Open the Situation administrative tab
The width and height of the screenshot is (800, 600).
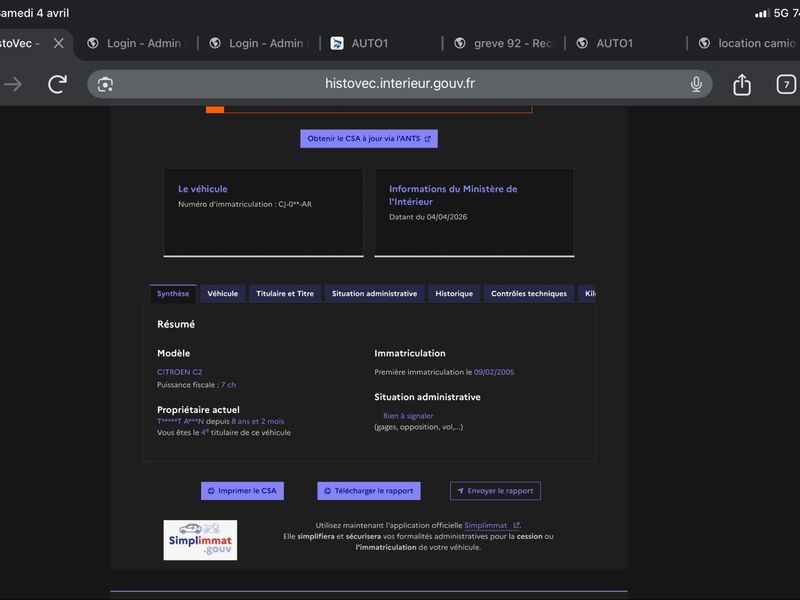click(x=374, y=294)
